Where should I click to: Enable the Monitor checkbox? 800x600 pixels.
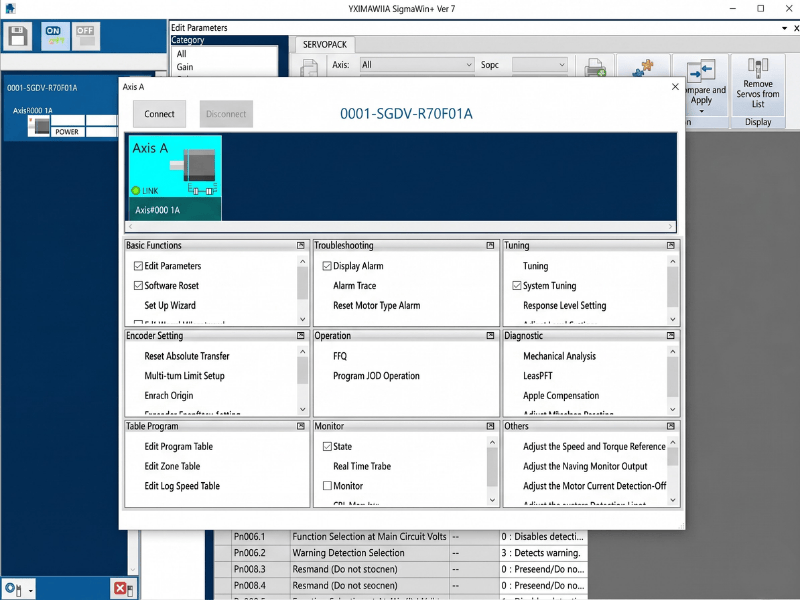coord(327,486)
